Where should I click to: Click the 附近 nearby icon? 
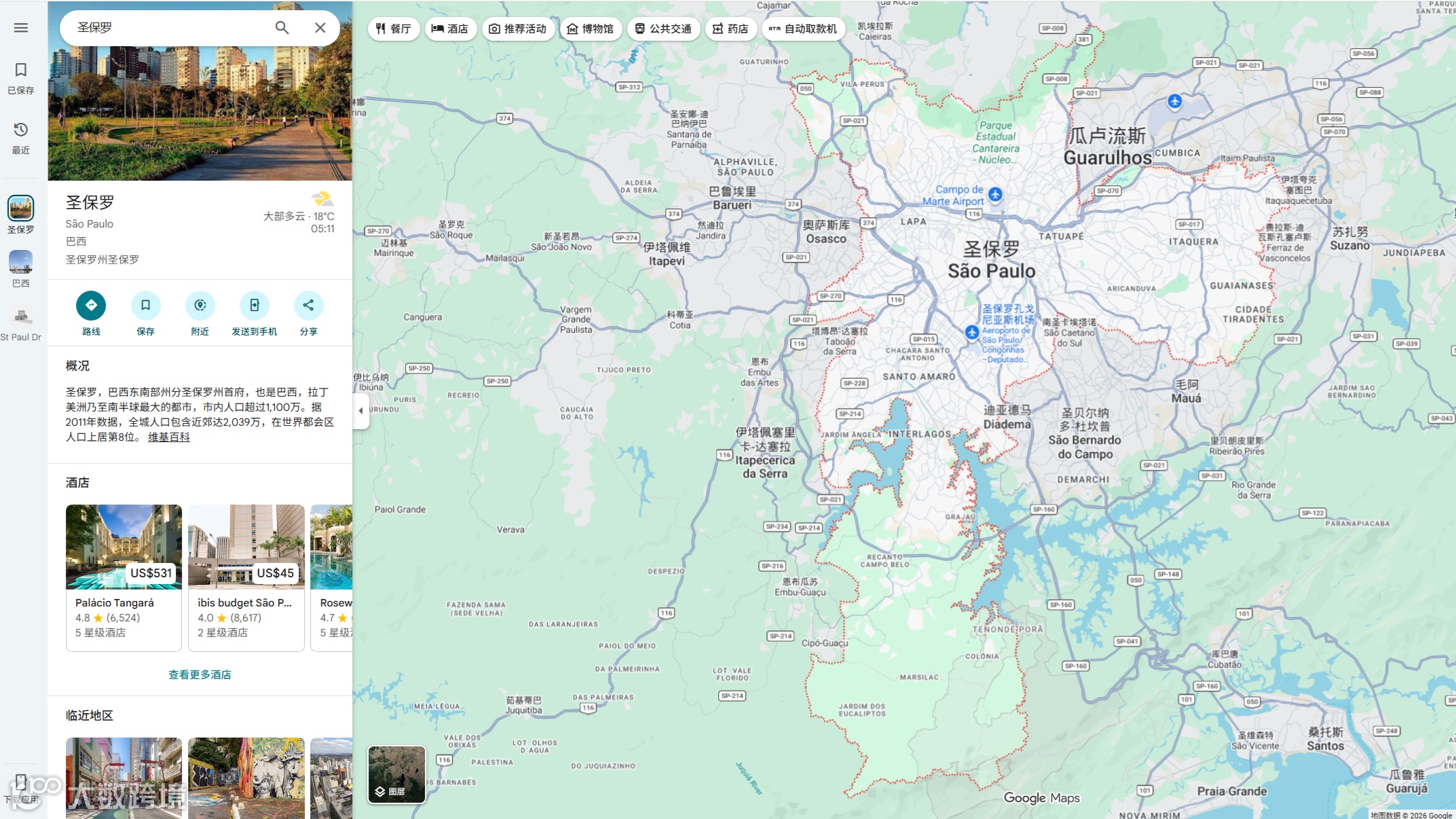(200, 306)
